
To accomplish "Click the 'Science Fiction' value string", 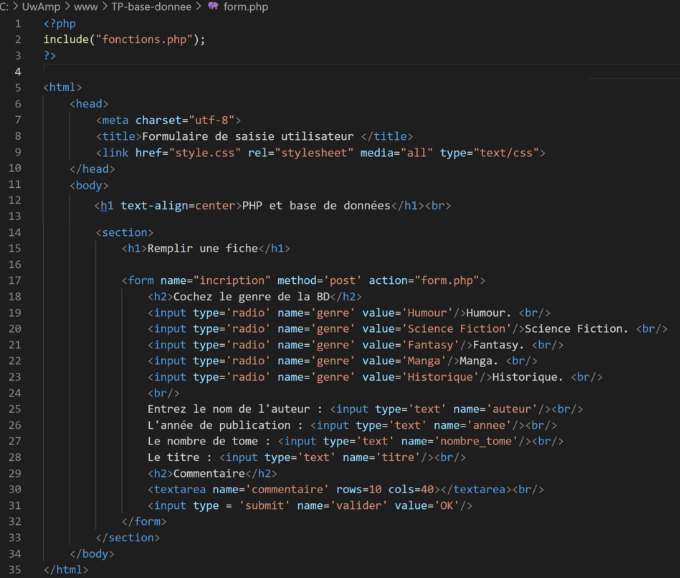I will click(455, 329).
